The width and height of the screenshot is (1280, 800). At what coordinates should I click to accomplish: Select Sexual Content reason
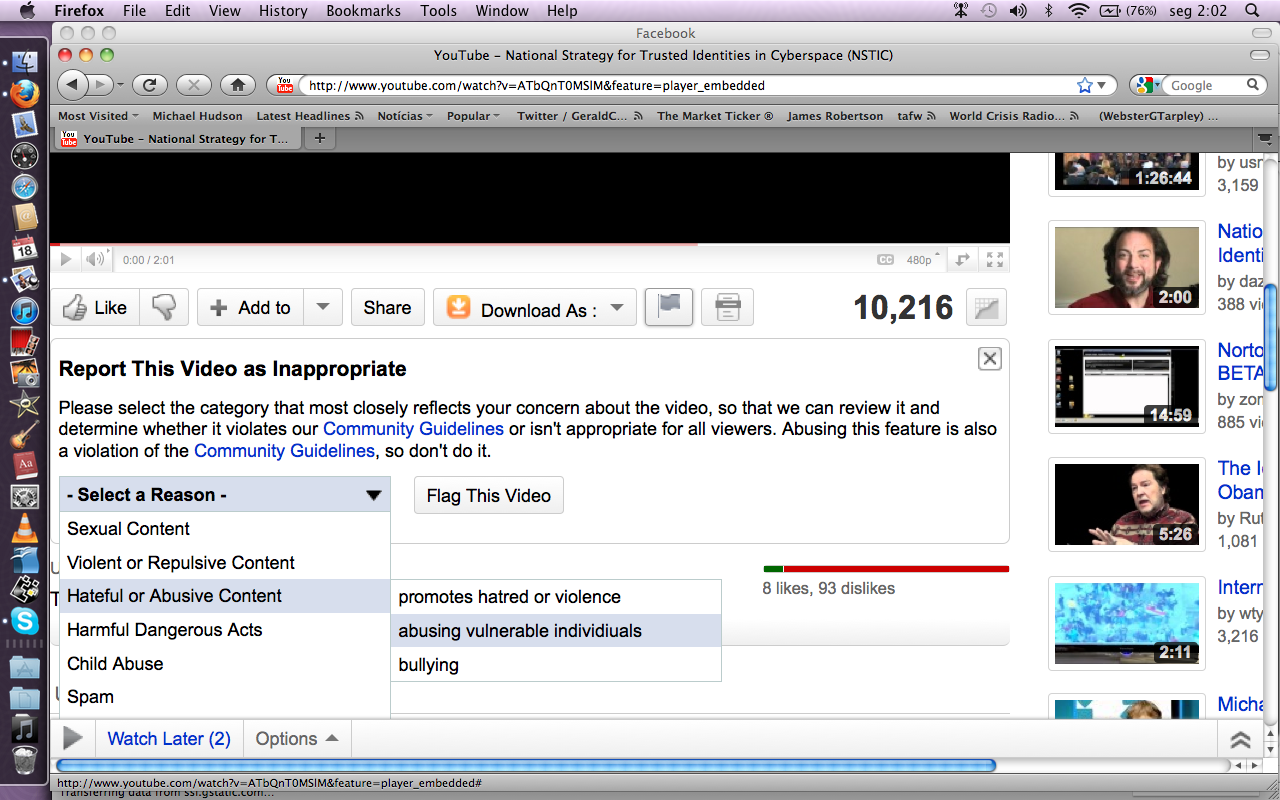[x=225, y=529]
